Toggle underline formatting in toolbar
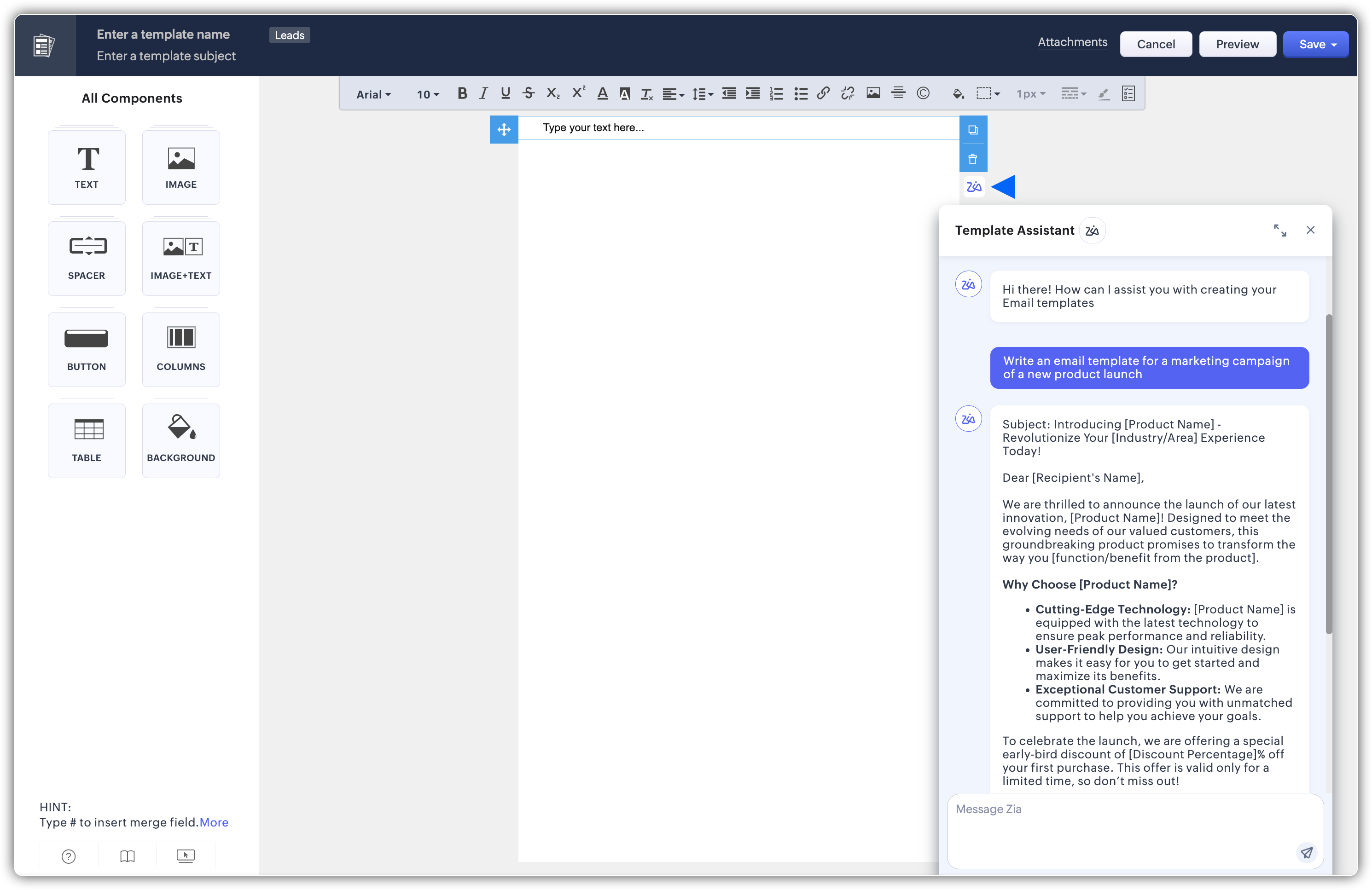 pos(505,93)
